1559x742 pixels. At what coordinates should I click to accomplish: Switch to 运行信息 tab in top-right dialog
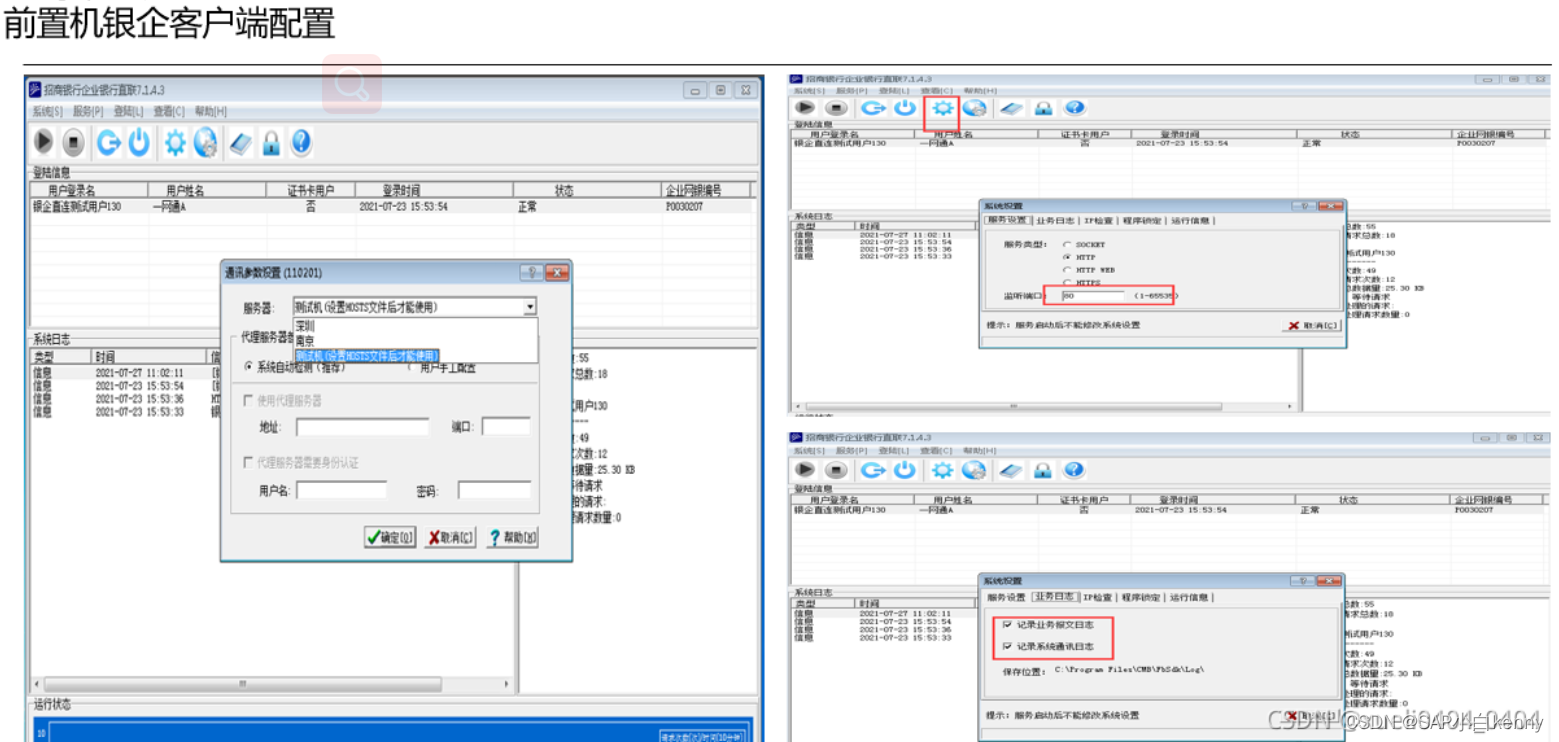point(1189,220)
